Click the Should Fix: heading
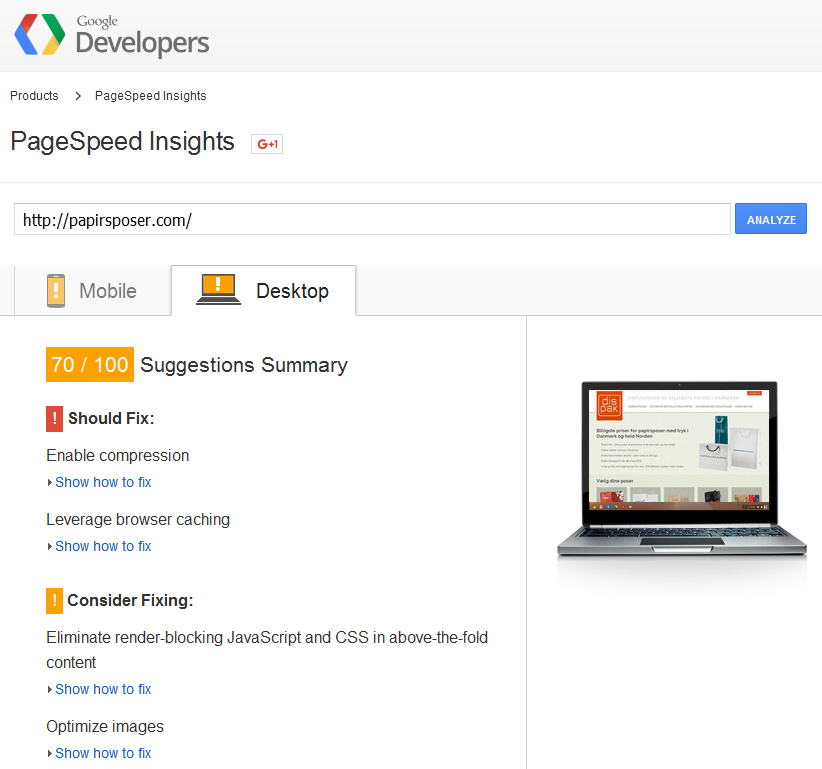This screenshot has height=769, width=822. [x=111, y=418]
